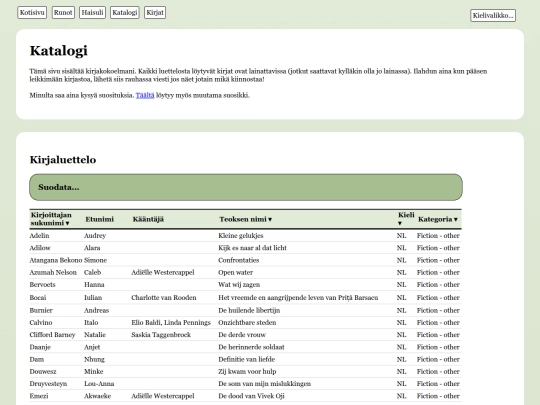
Task: Open the Kirjat page
Action: (155, 12)
